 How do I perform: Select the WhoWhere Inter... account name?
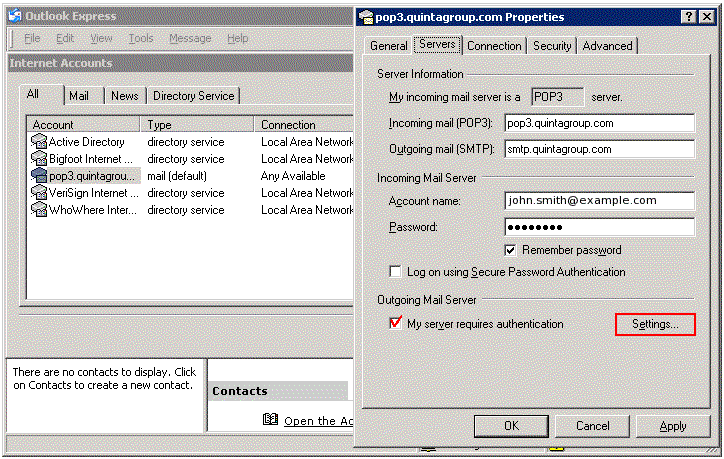pyautogui.click(x=93, y=210)
